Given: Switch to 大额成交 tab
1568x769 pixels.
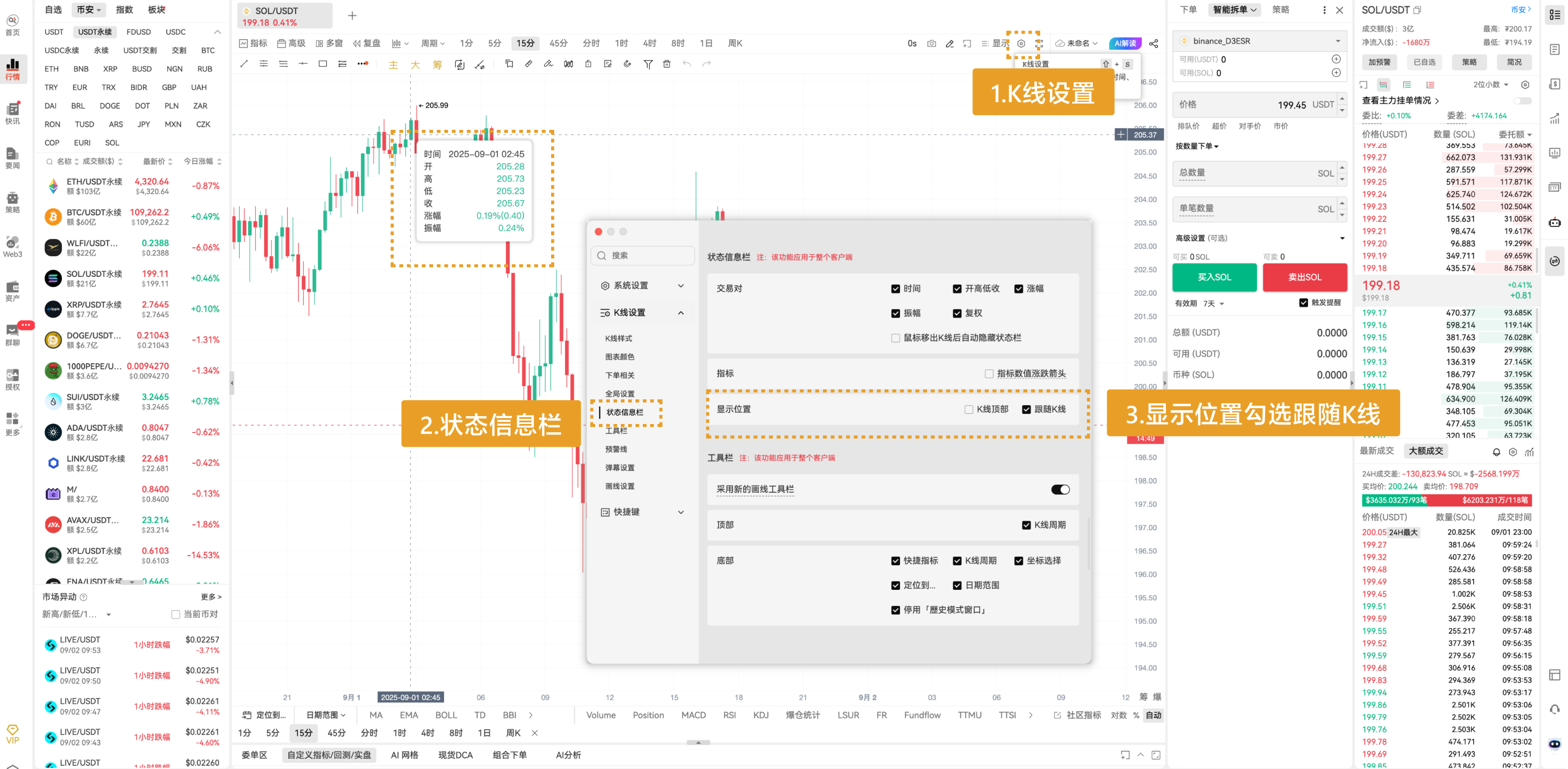Looking at the screenshot, I should (1425, 451).
